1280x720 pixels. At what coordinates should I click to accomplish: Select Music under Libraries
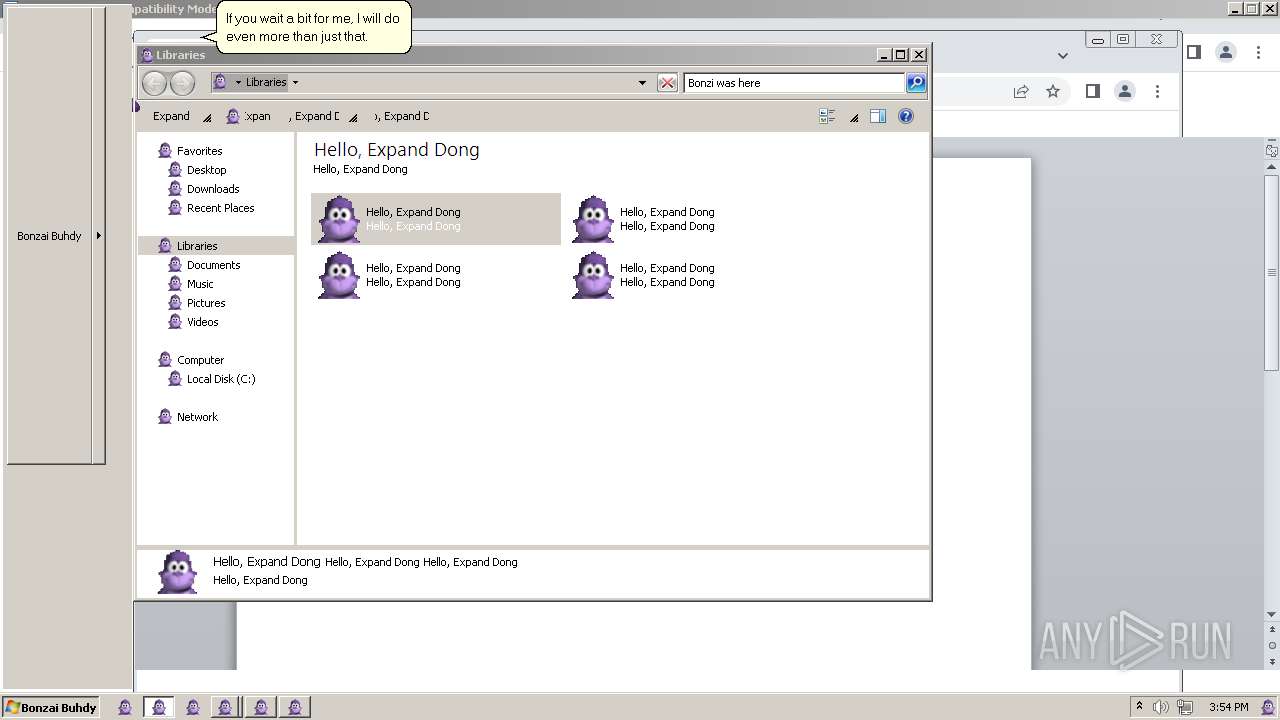(200, 284)
